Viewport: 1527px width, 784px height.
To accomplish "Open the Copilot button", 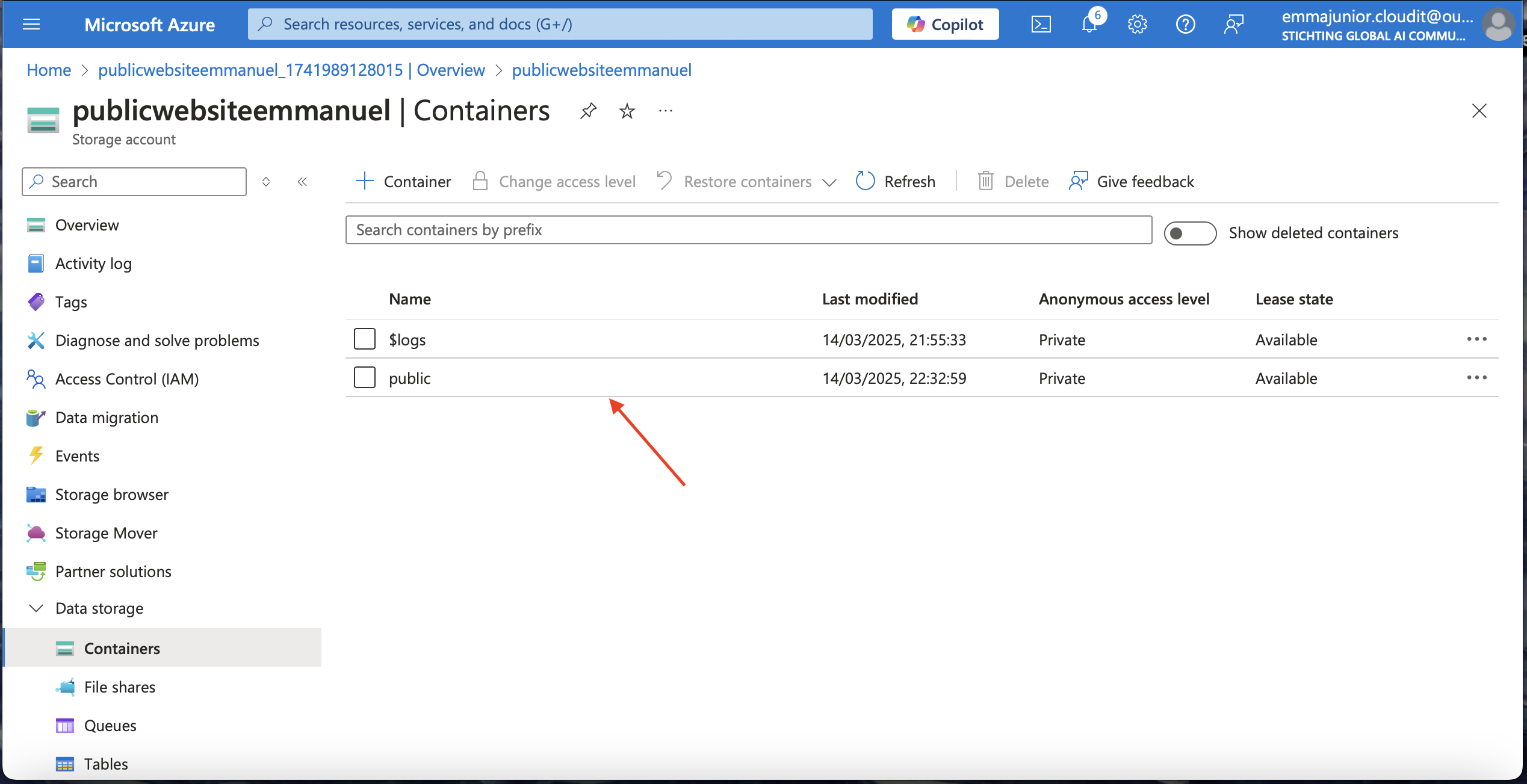I will pyautogui.click(x=945, y=24).
